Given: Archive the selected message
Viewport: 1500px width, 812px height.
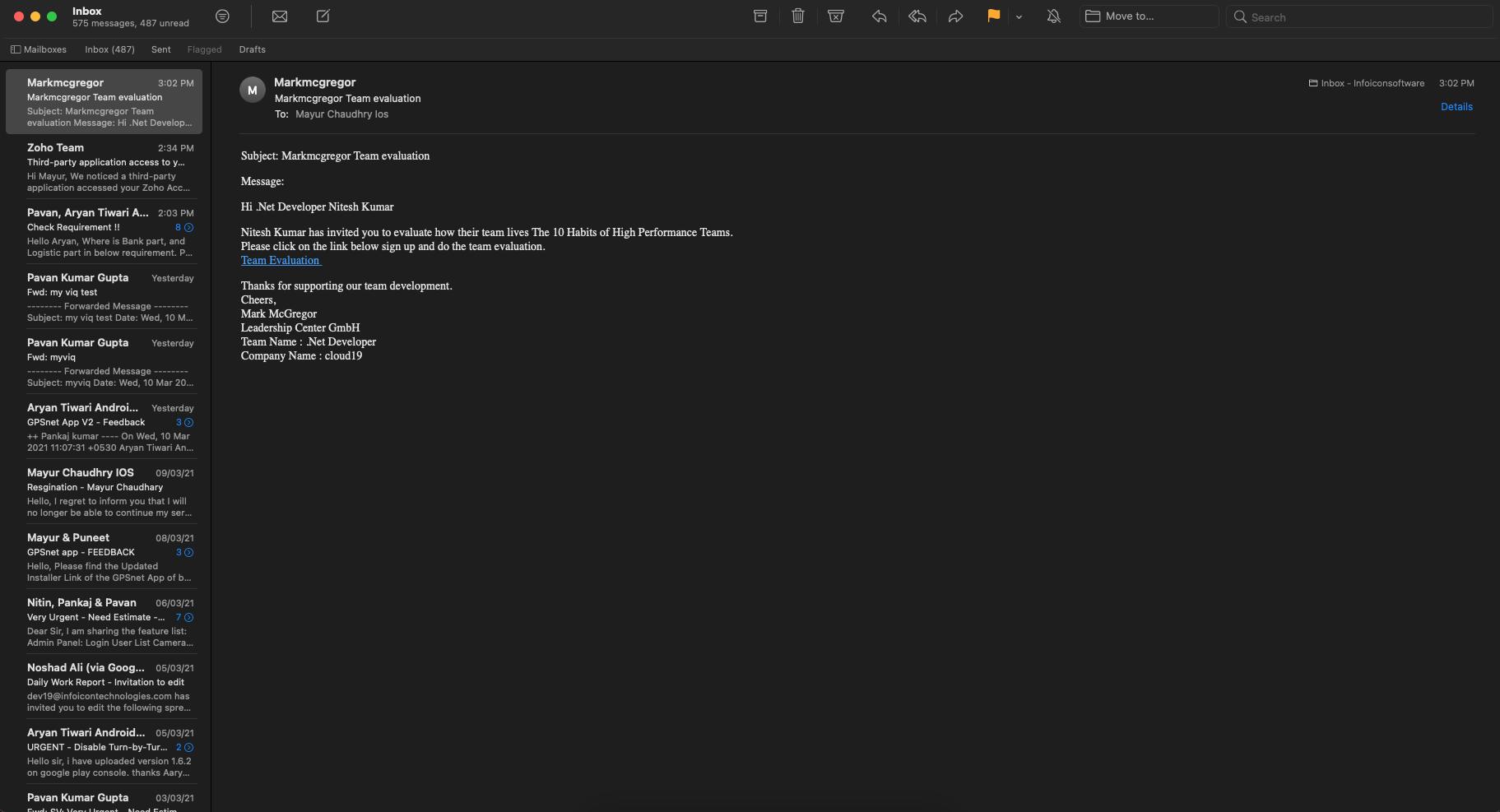Looking at the screenshot, I should click(760, 16).
